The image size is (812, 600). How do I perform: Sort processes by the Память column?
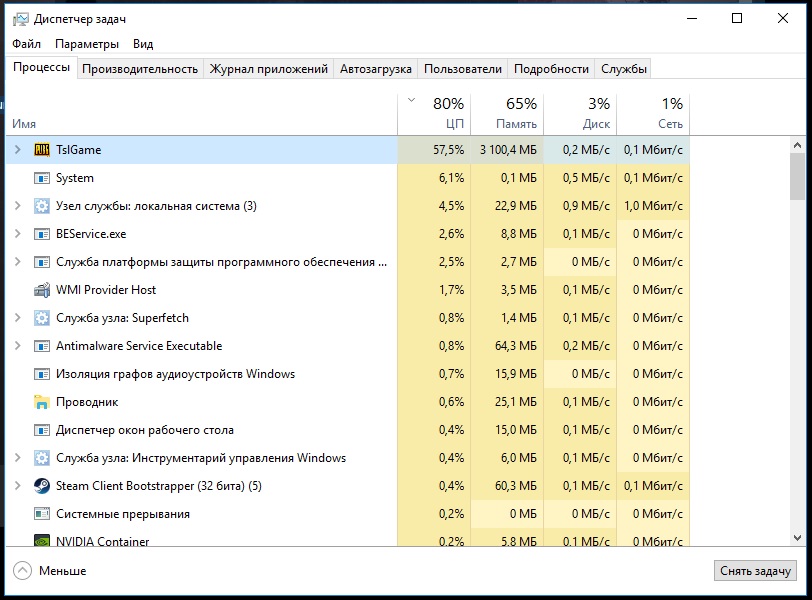(x=506, y=114)
